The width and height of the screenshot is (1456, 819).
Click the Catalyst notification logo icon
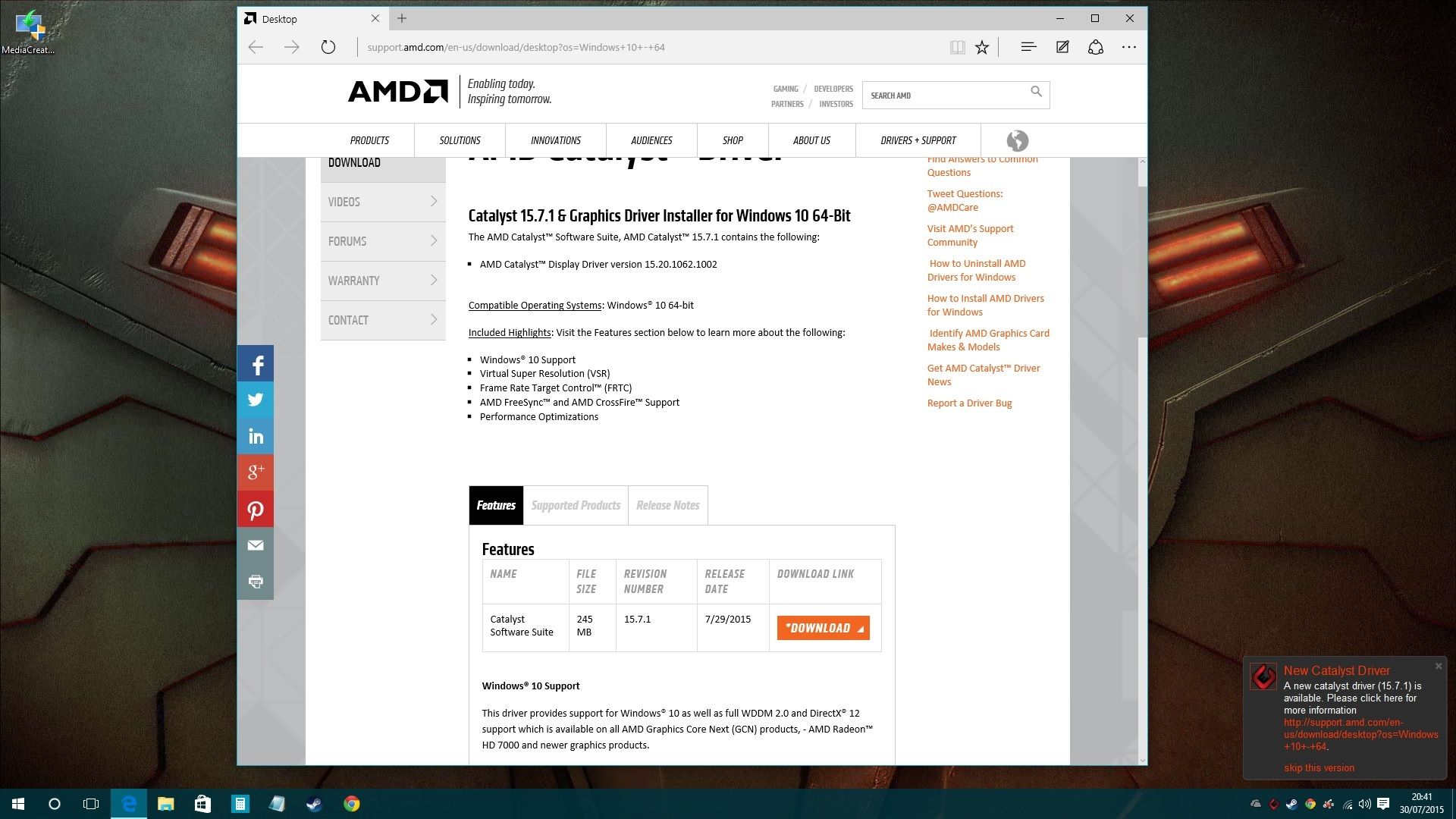tap(1263, 676)
